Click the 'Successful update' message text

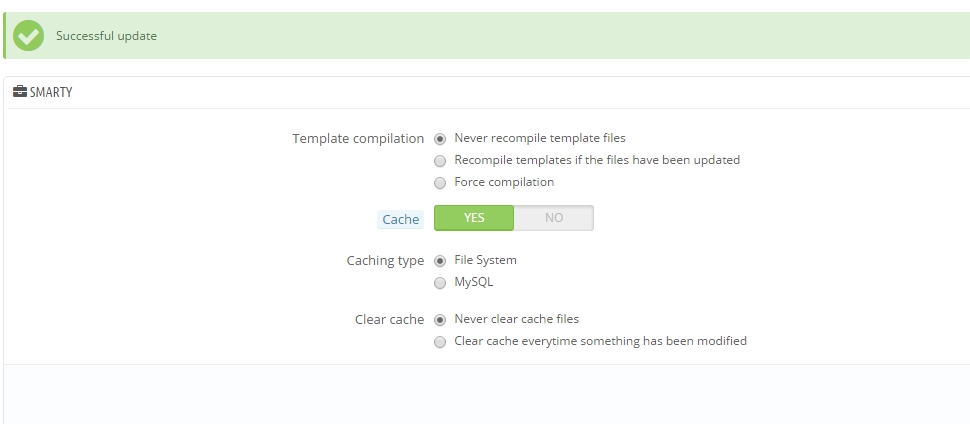(x=106, y=36)
